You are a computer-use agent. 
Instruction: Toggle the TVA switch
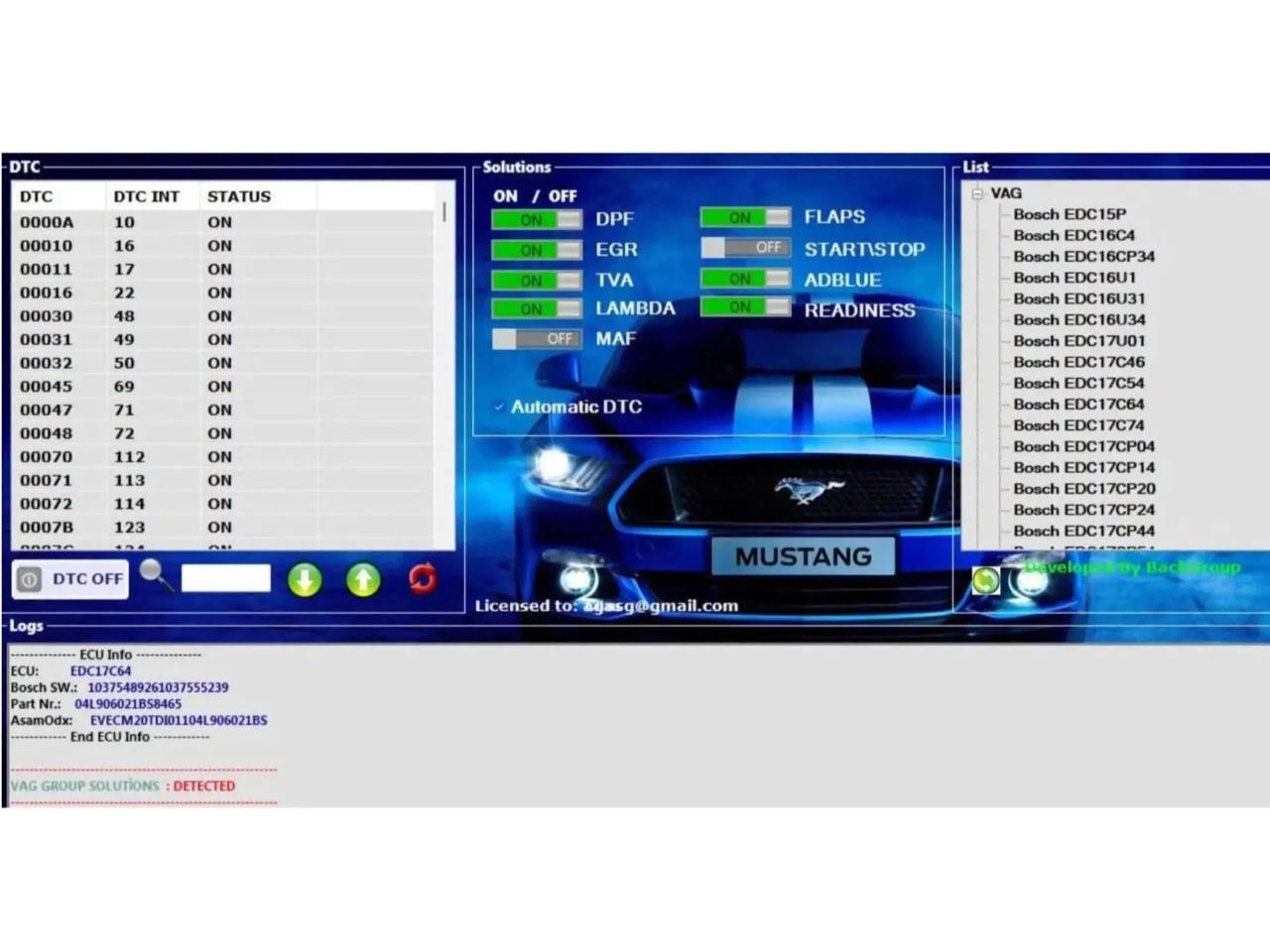tap(536, 281)
